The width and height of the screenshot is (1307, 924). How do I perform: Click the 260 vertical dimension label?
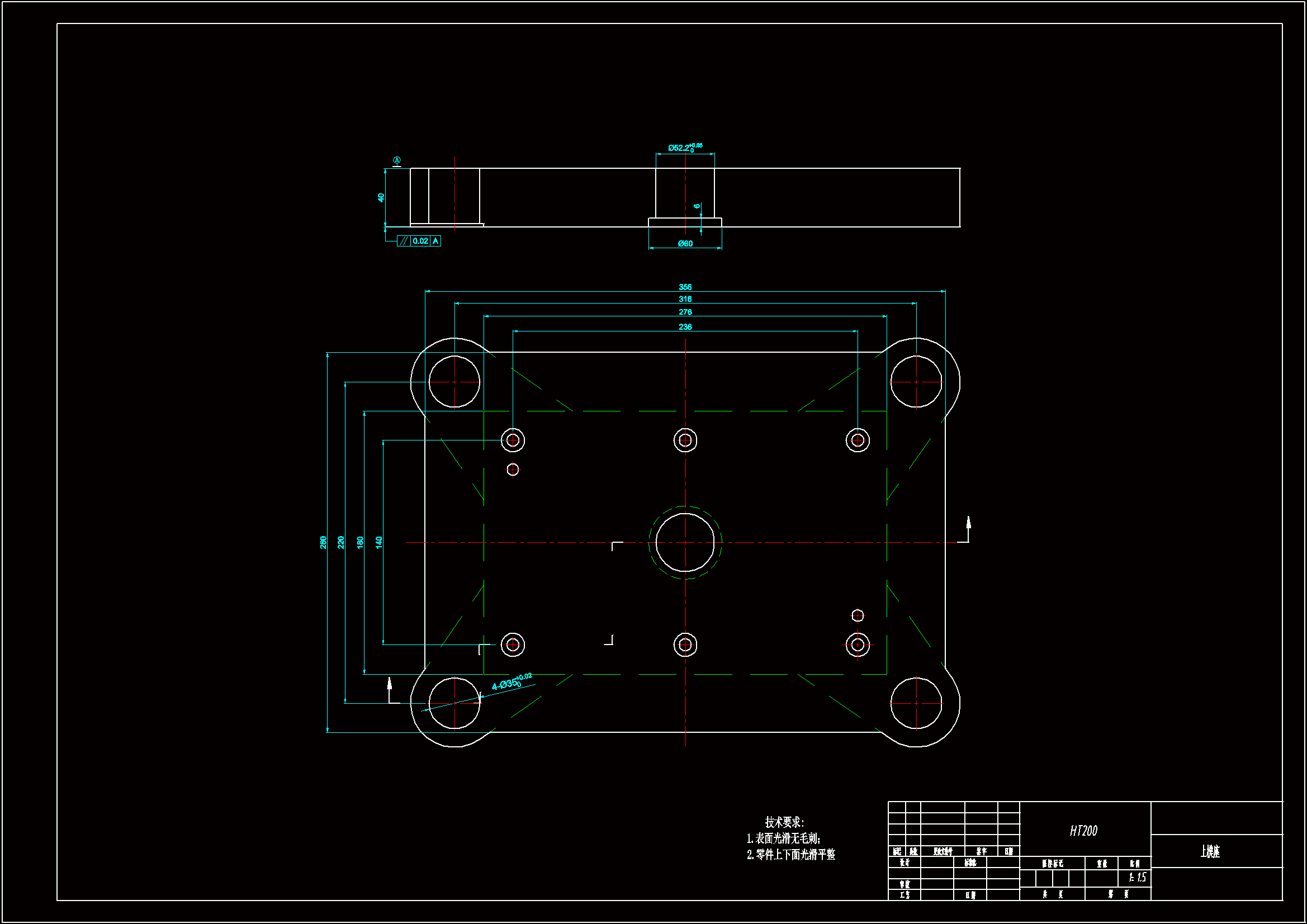(323, 542)
